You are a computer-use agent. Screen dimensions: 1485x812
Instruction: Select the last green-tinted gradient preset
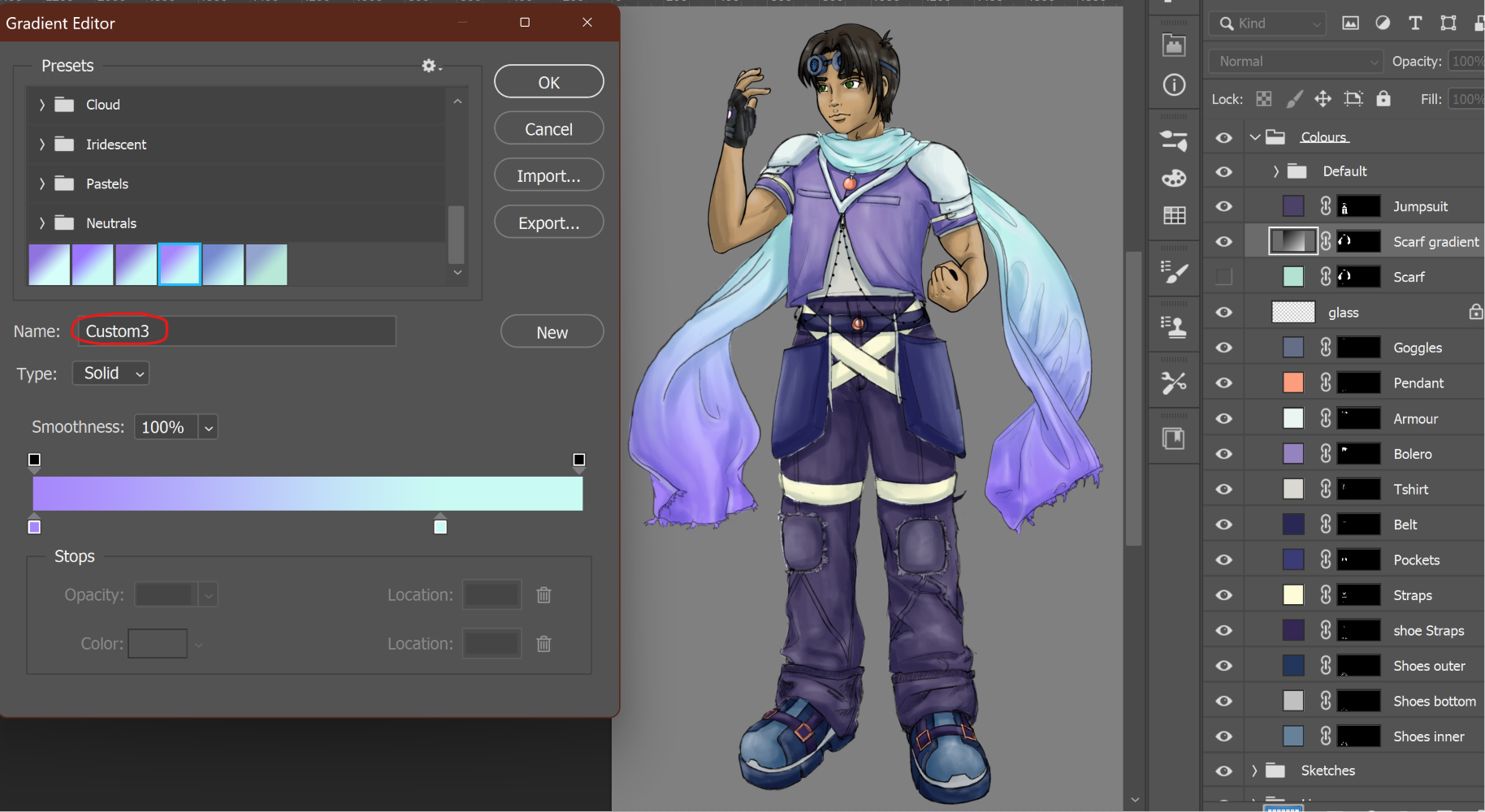tap(266, 265)
